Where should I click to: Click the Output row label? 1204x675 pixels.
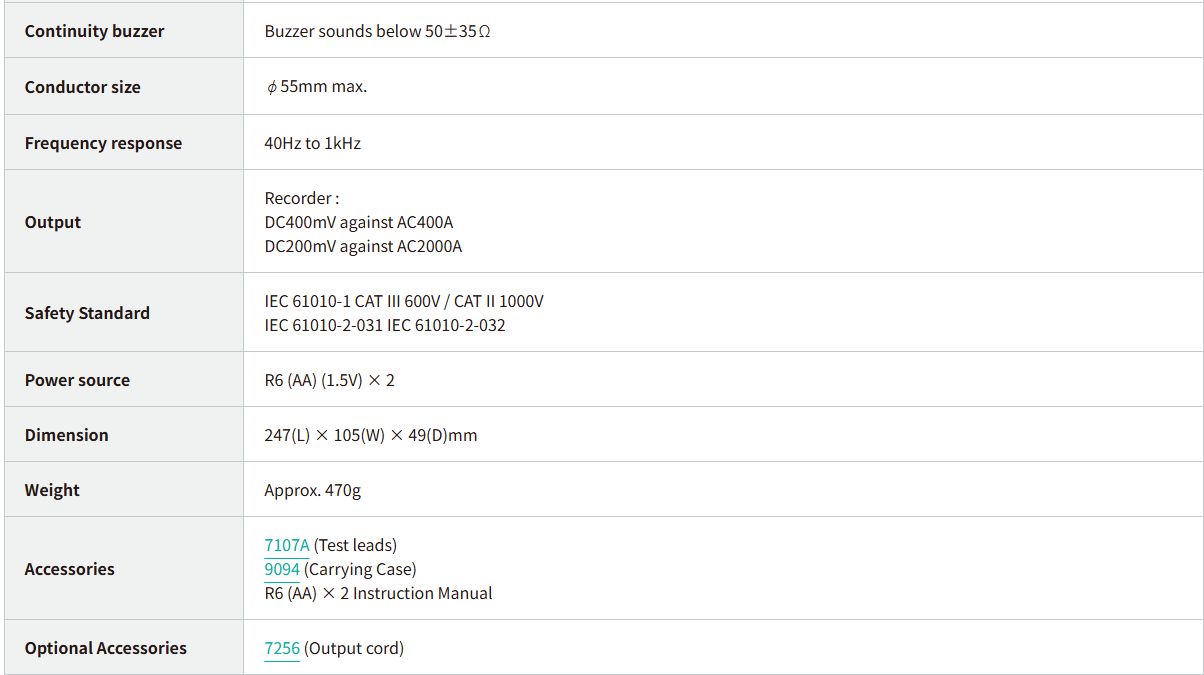coord(53,222)
